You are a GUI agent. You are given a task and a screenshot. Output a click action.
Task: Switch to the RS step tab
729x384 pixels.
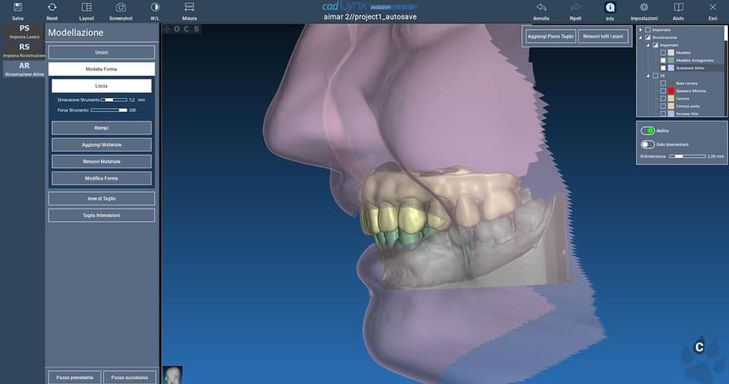tap(24, 50)
